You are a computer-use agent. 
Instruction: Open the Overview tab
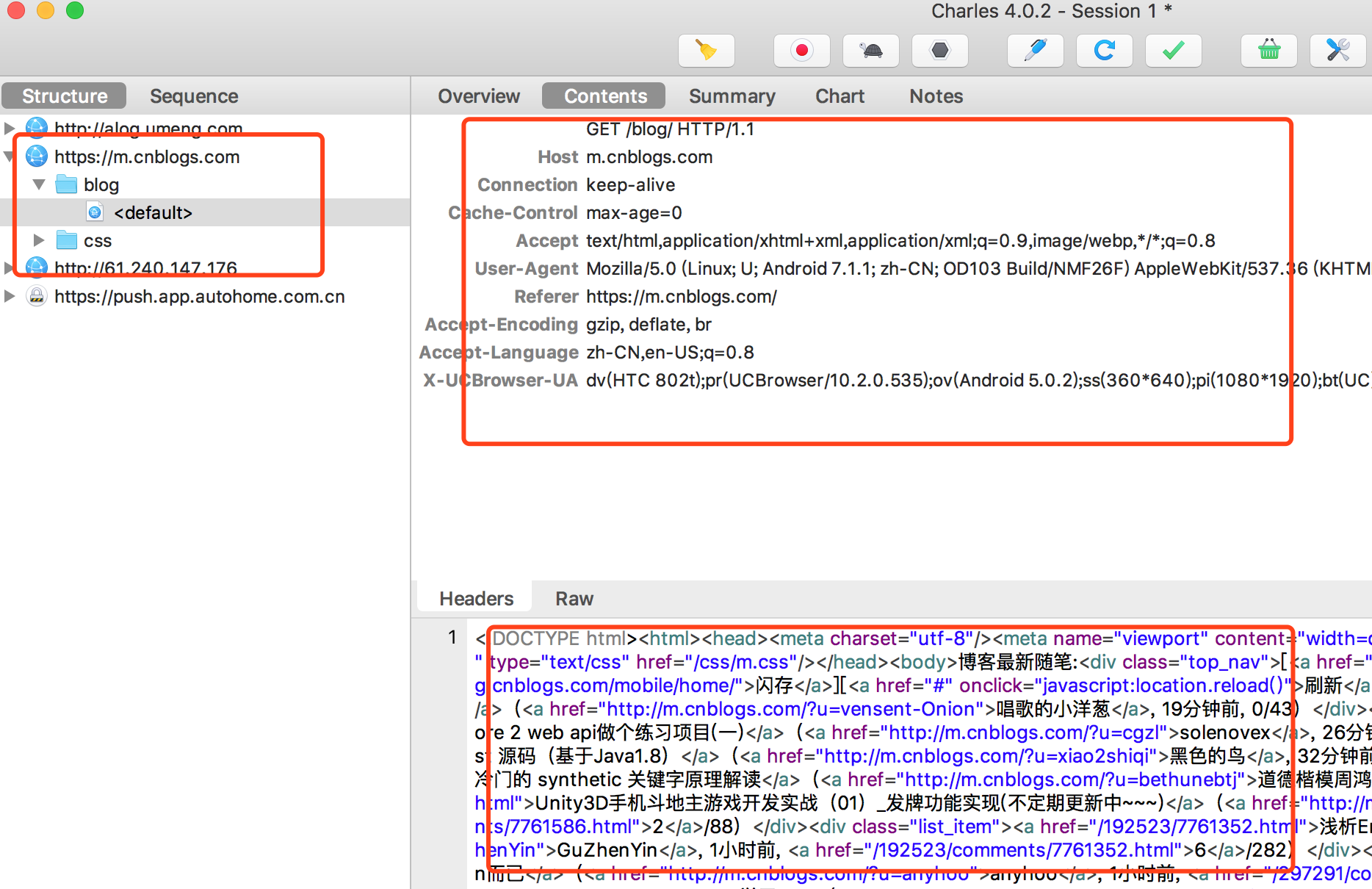[479, 96]
